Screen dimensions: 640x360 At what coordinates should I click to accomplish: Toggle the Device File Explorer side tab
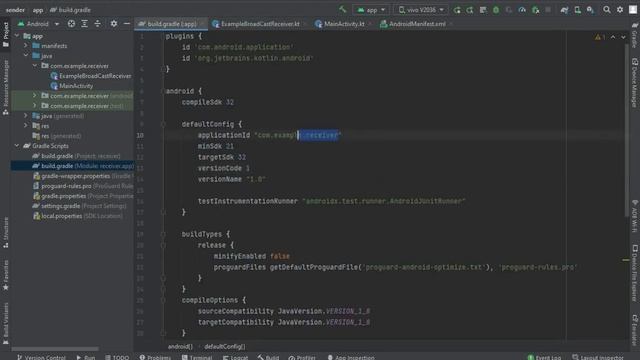tap(635, 273)
